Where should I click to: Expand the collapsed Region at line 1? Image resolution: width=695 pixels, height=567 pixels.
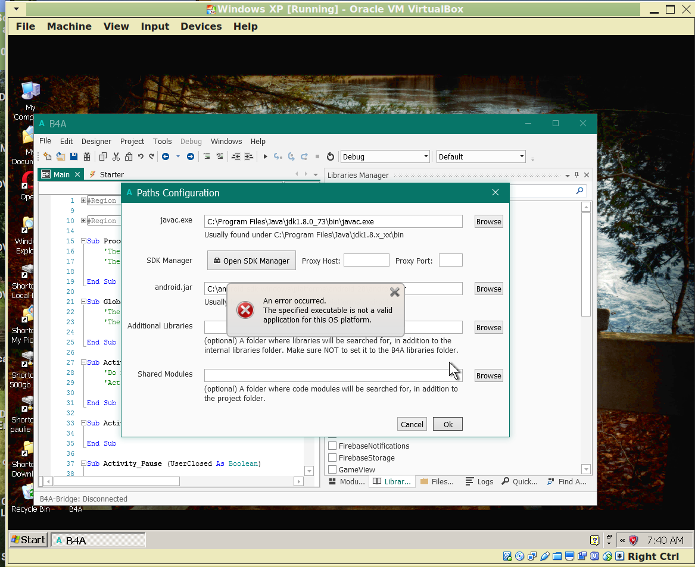click(x=83, y=200)
